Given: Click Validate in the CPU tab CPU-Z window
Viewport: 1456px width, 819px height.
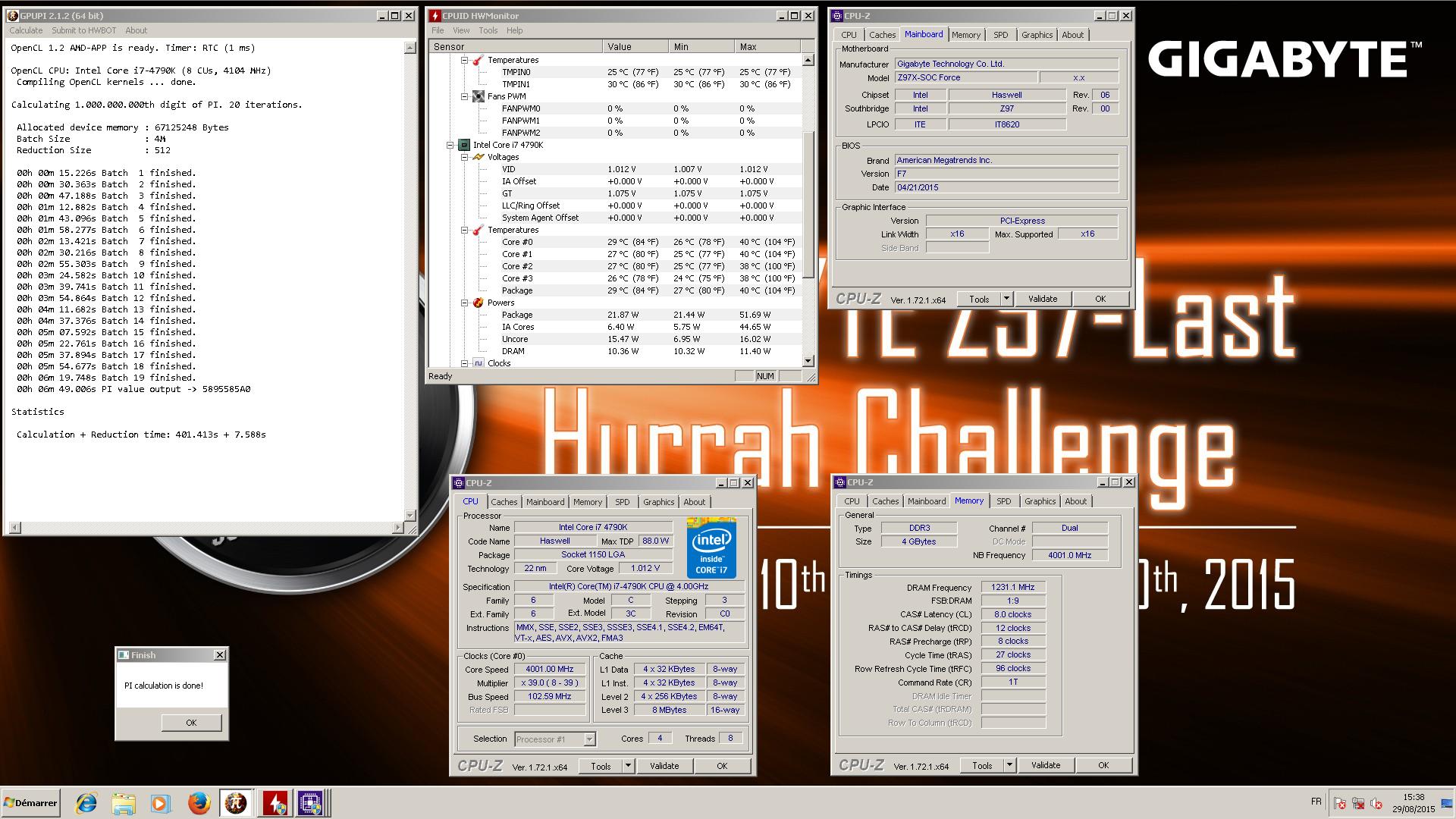Looking at the screenshot, I should pyautogui.click(x=664, y=766).
